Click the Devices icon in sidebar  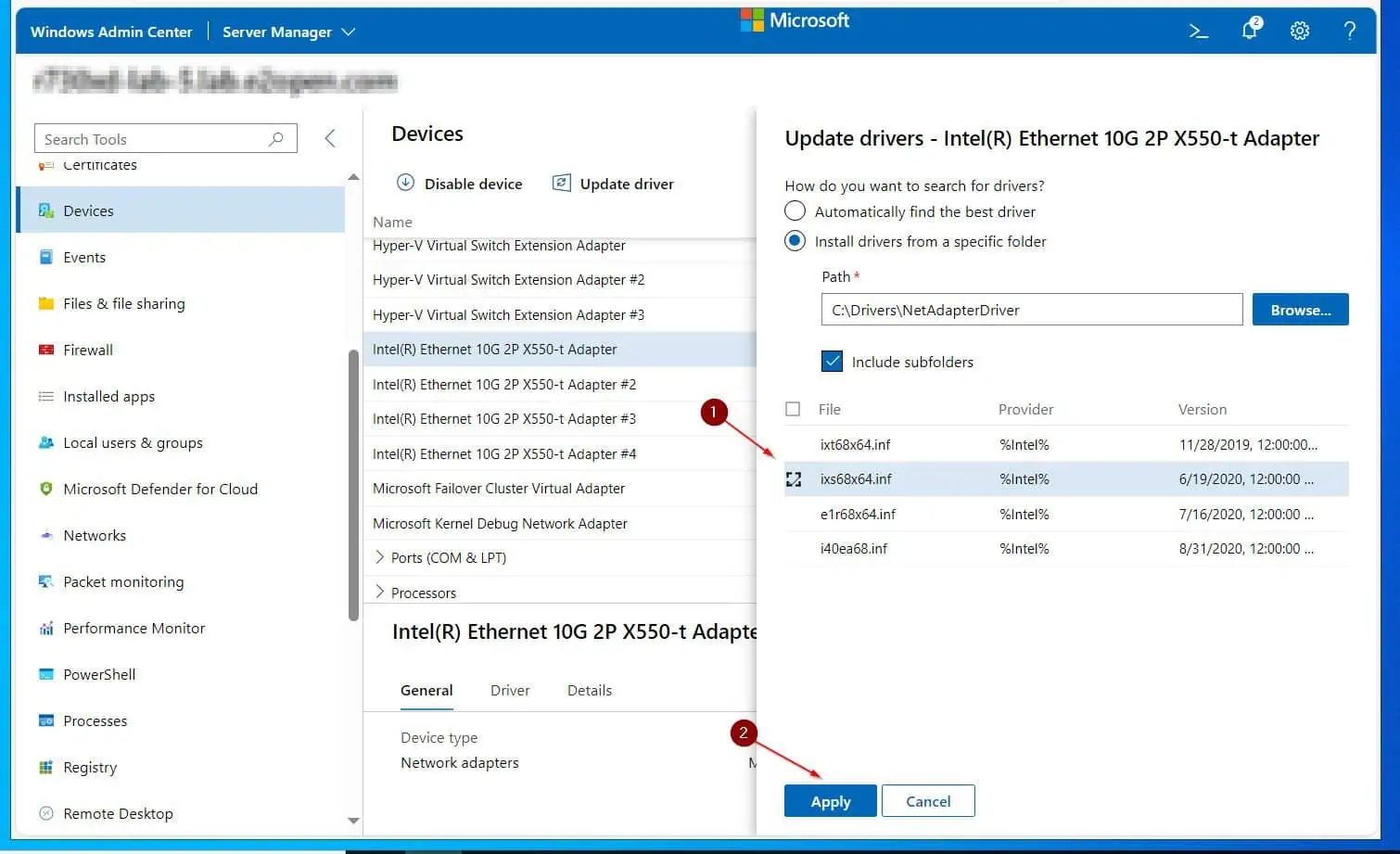46,210
